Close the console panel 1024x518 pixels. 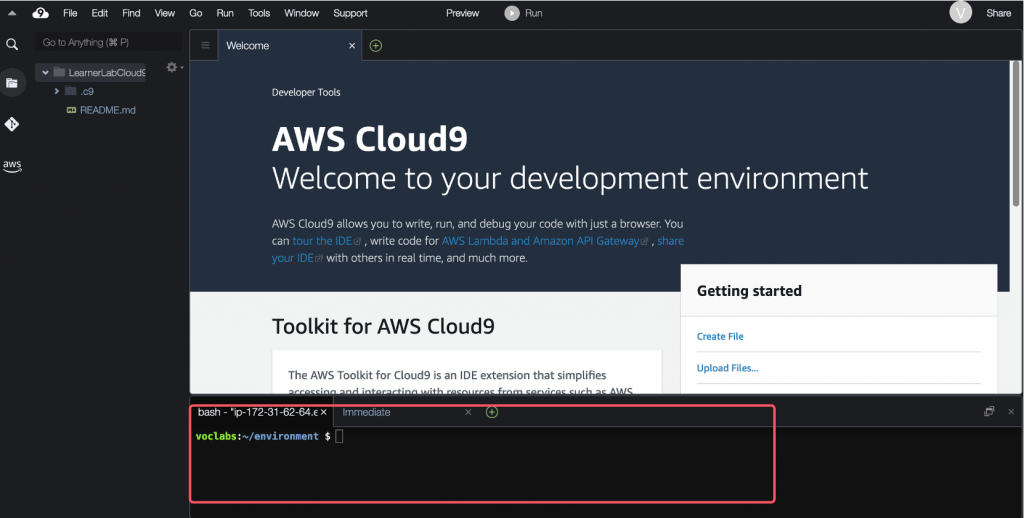[1011, 412]
